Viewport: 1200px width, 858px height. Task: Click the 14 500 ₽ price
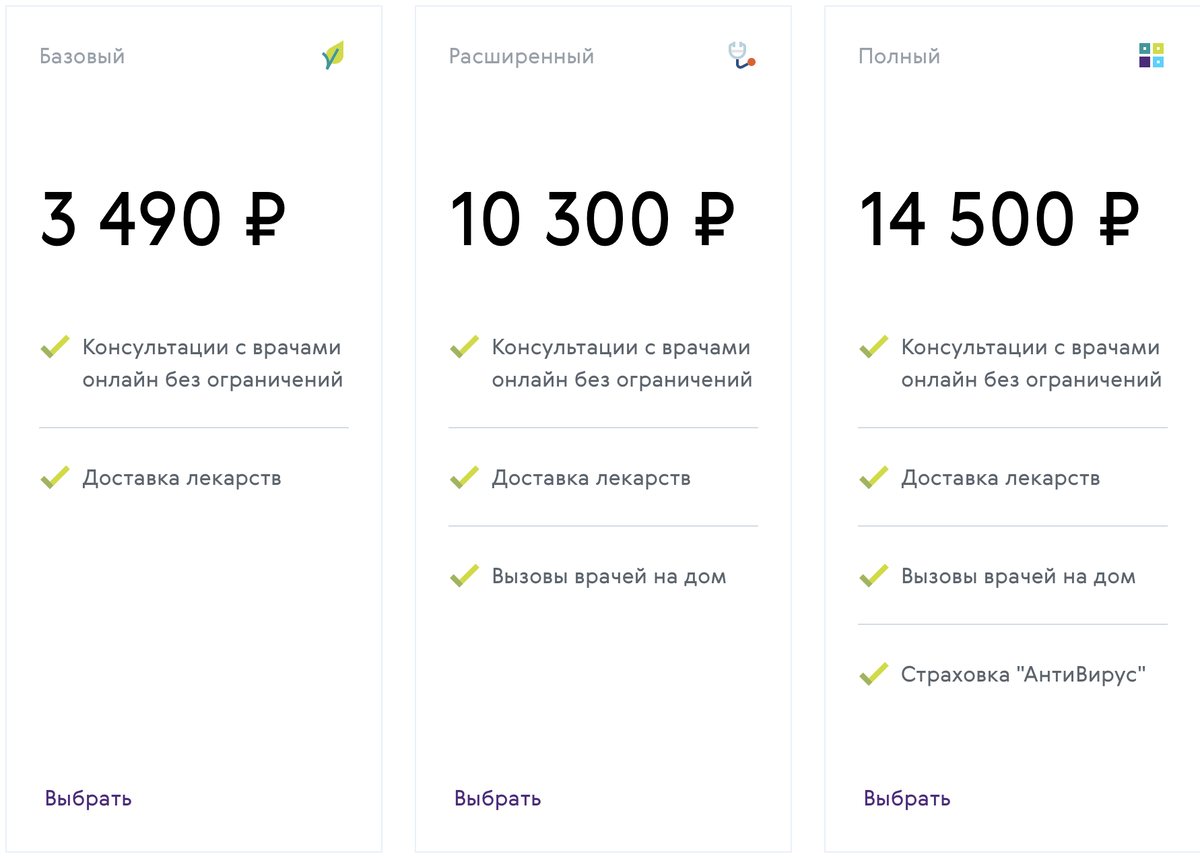999,219
